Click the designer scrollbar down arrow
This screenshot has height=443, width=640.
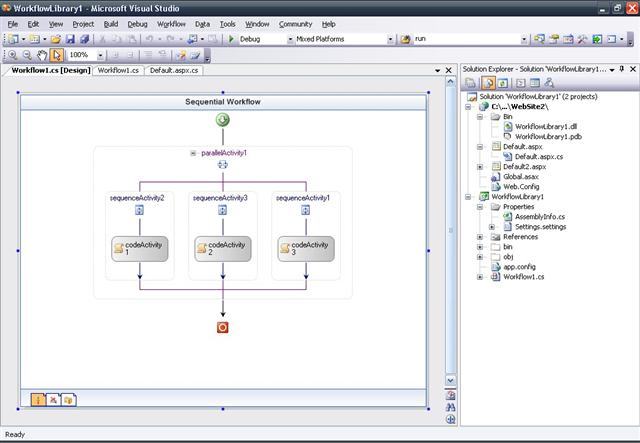point(450,380)
